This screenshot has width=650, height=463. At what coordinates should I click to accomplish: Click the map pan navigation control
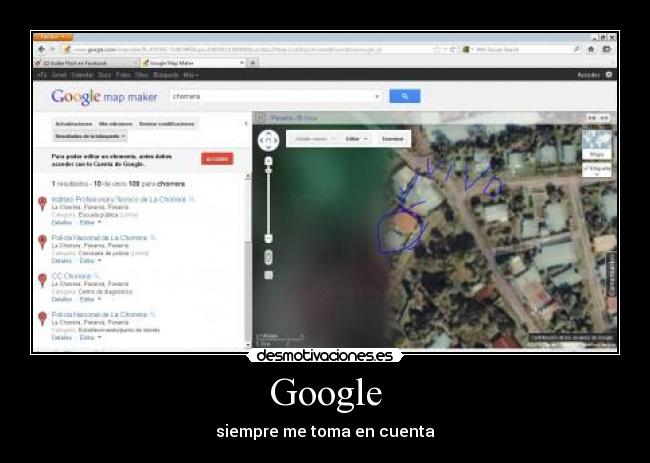pos(268,141)
